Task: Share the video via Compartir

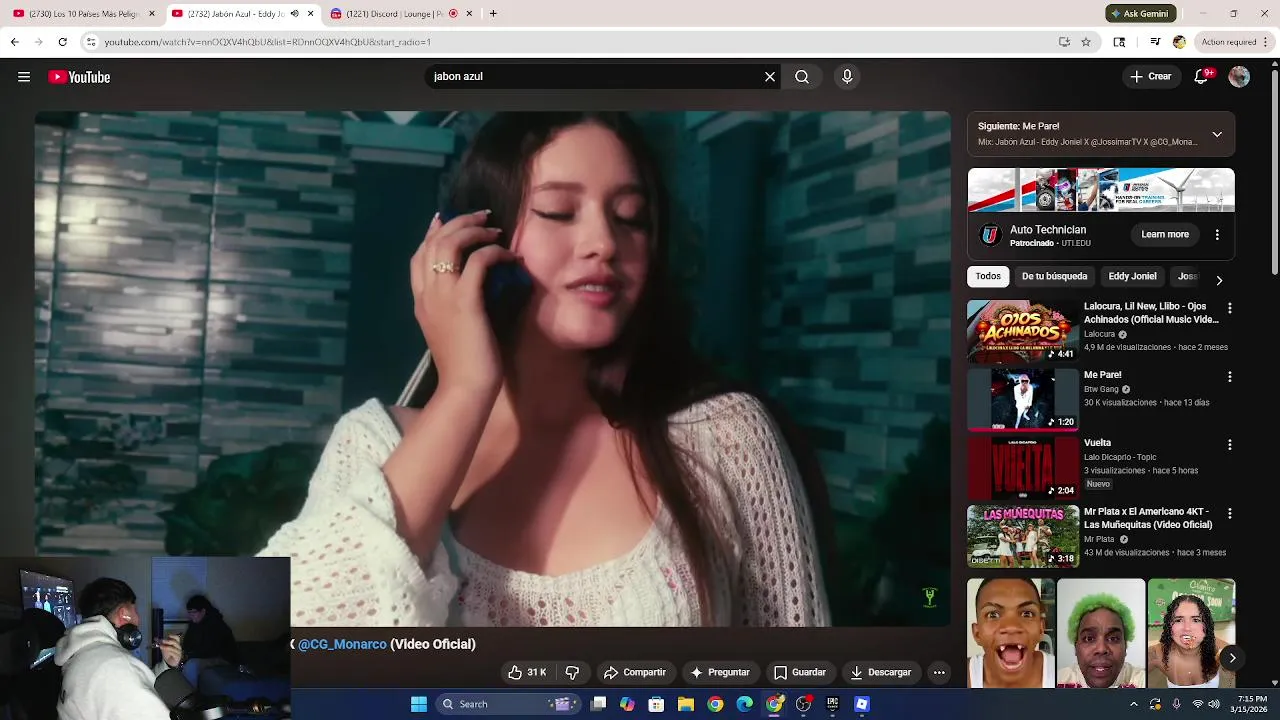Action: (x=635, y=672)
